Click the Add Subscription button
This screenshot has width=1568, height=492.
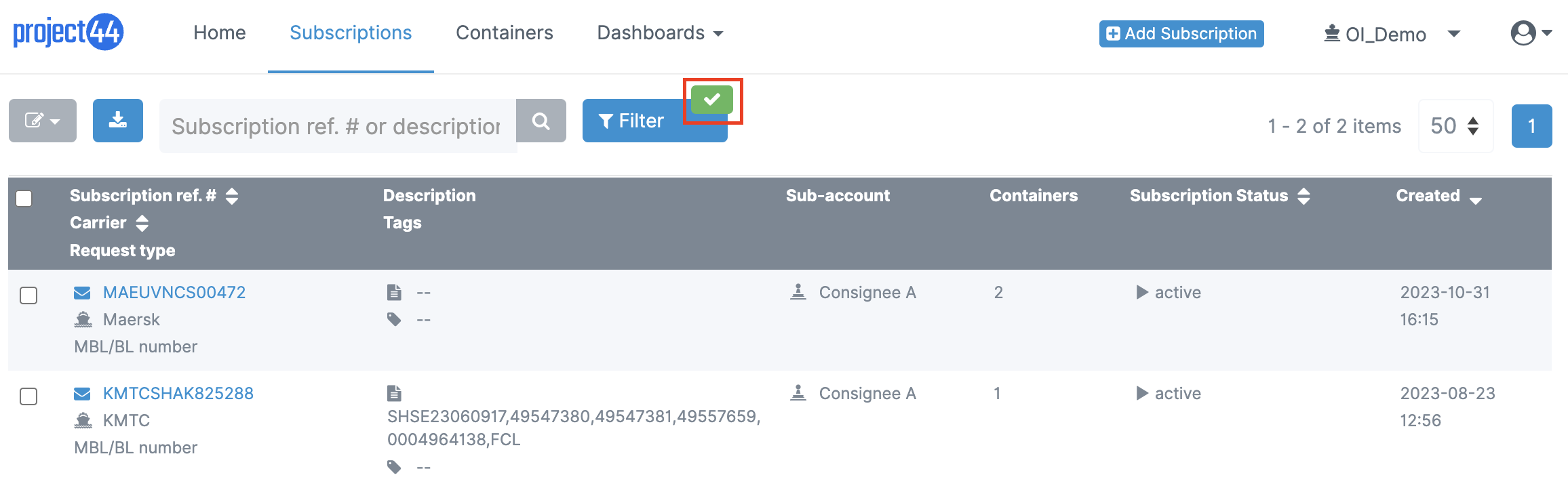click(x=1181, y=34)
